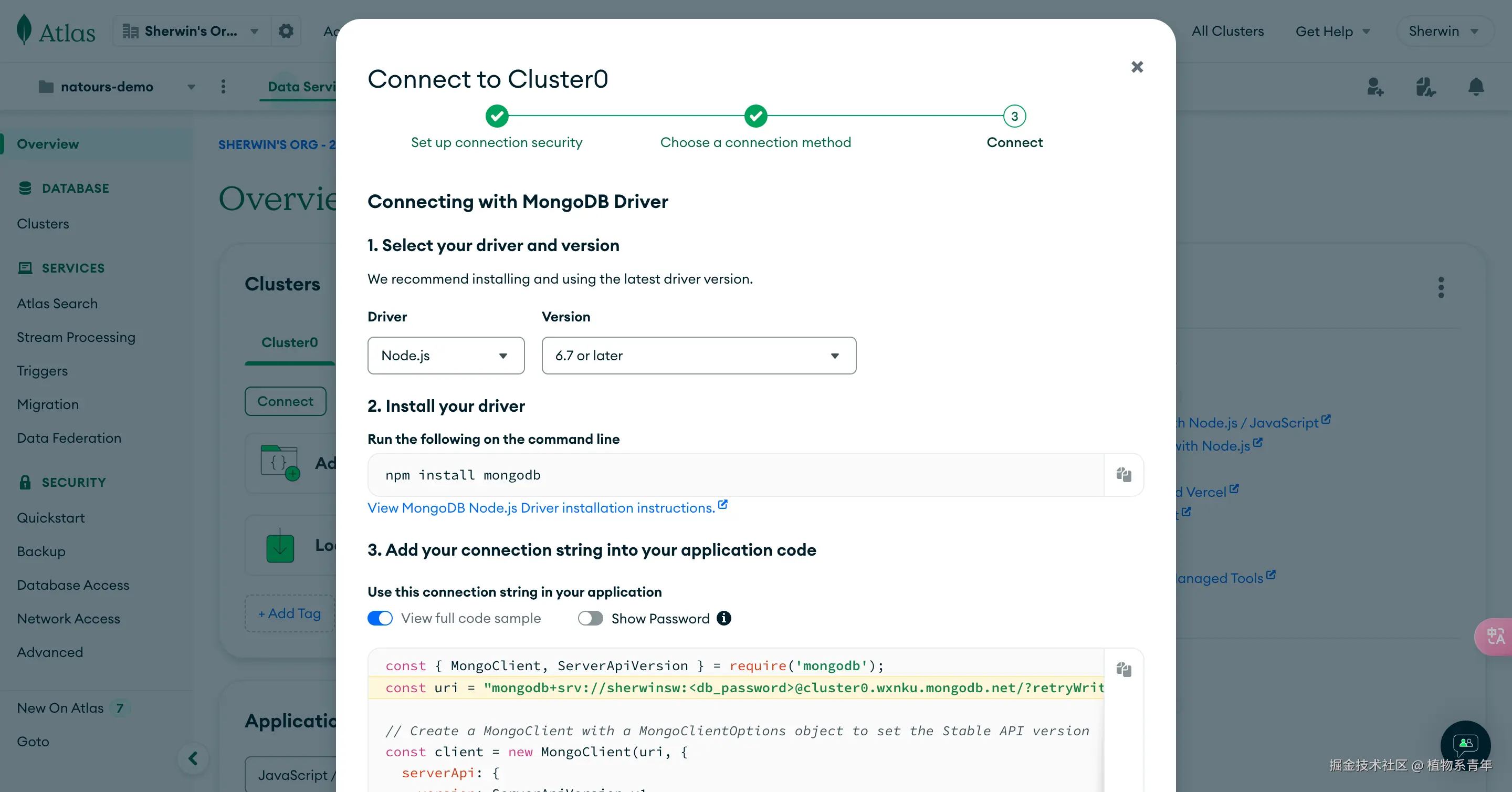
Task: Expand the Version dropdown 6.7 or later
Action: click(x=698, y=355)
